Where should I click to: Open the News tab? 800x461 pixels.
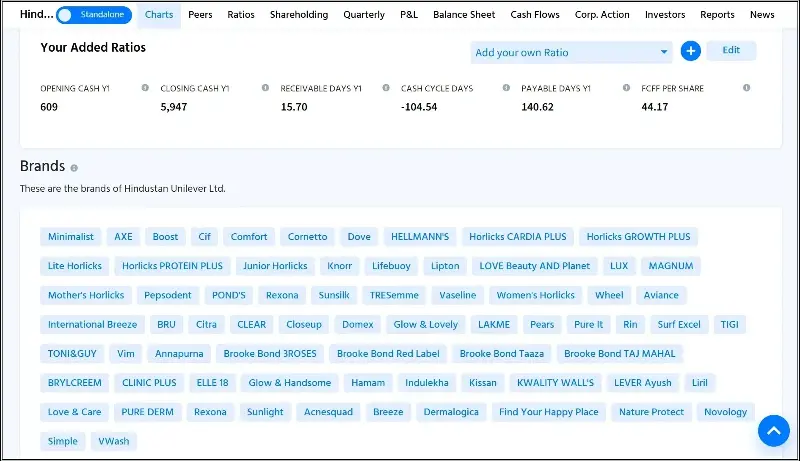[x=762, y=15]
